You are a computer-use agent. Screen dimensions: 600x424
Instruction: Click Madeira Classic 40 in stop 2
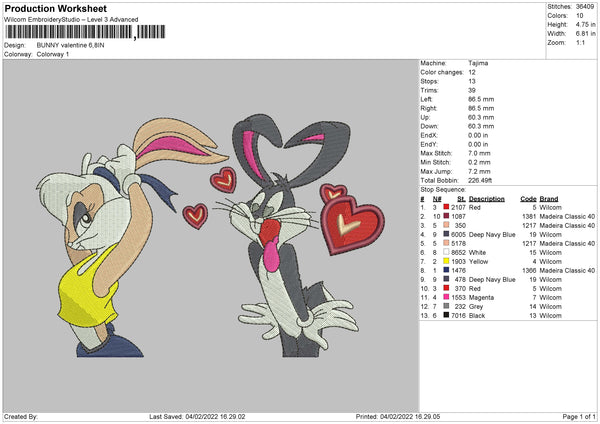click(x=567, y=216)
